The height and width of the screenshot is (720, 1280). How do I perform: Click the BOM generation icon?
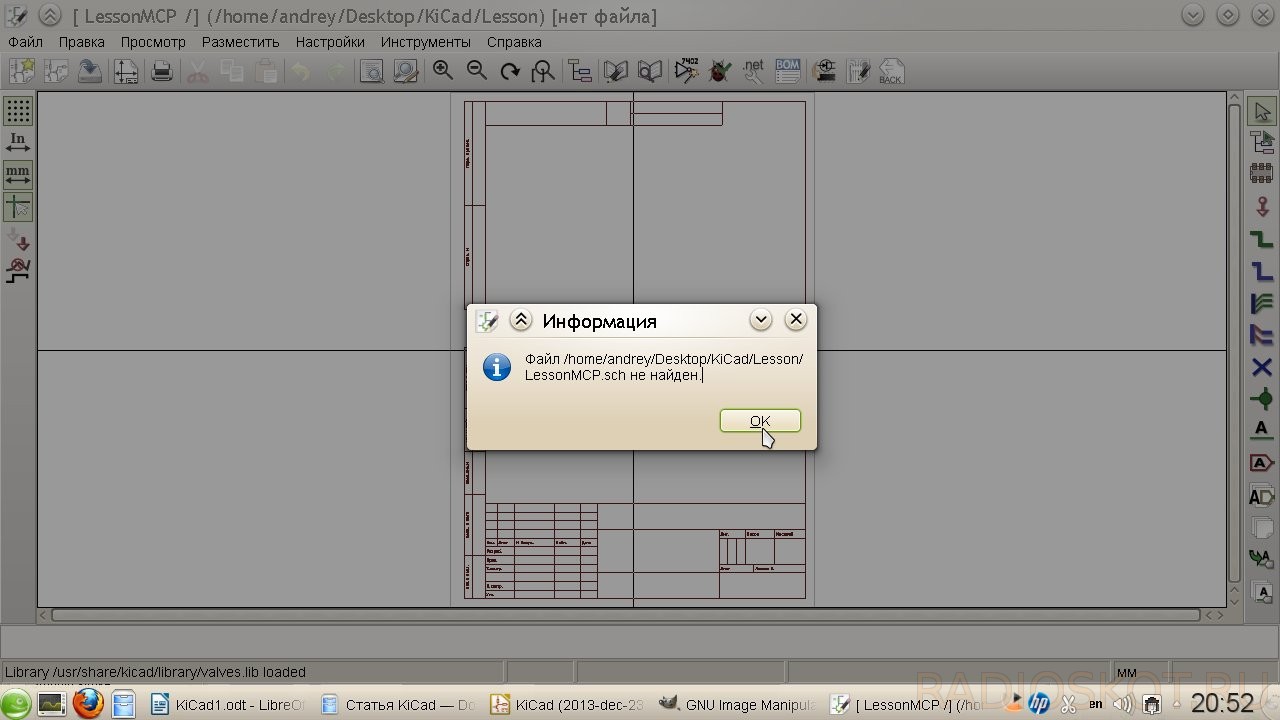(788, 71)
